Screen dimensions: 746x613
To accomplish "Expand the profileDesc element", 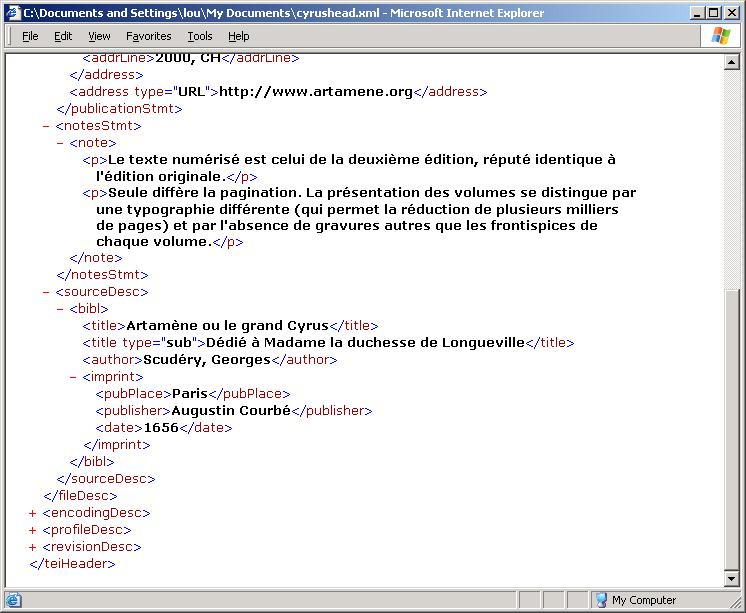I will tap(33, 530).
